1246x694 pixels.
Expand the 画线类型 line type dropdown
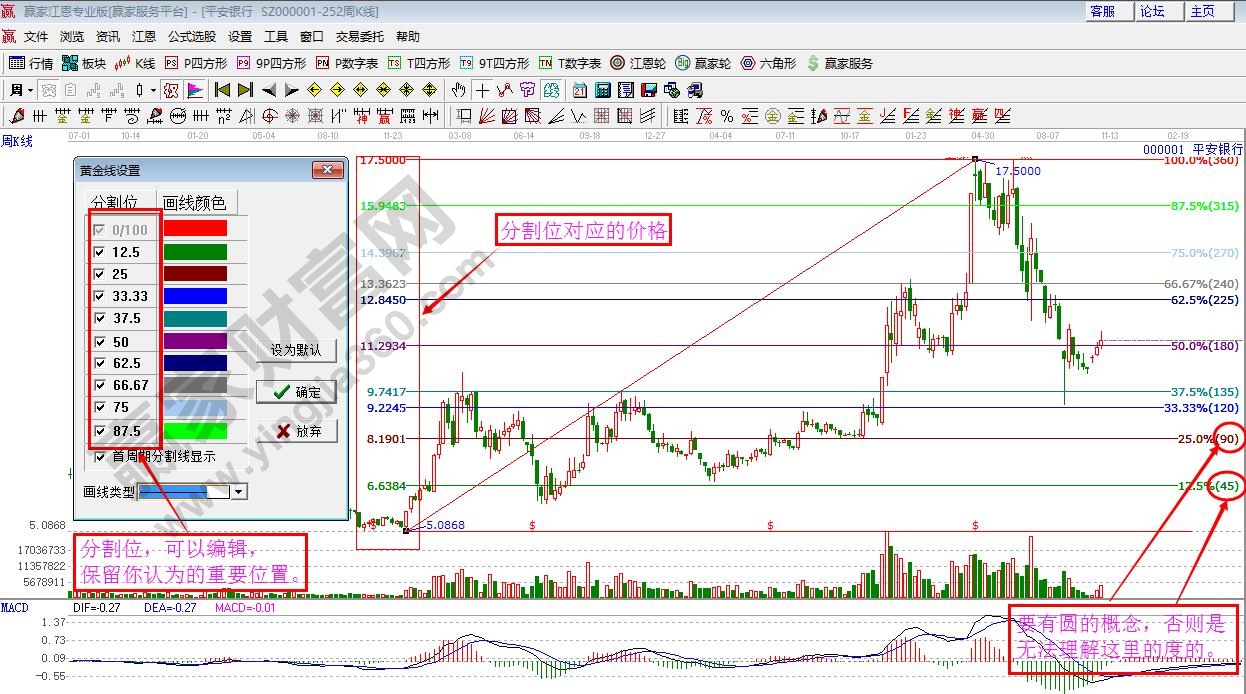click(238, 492)
